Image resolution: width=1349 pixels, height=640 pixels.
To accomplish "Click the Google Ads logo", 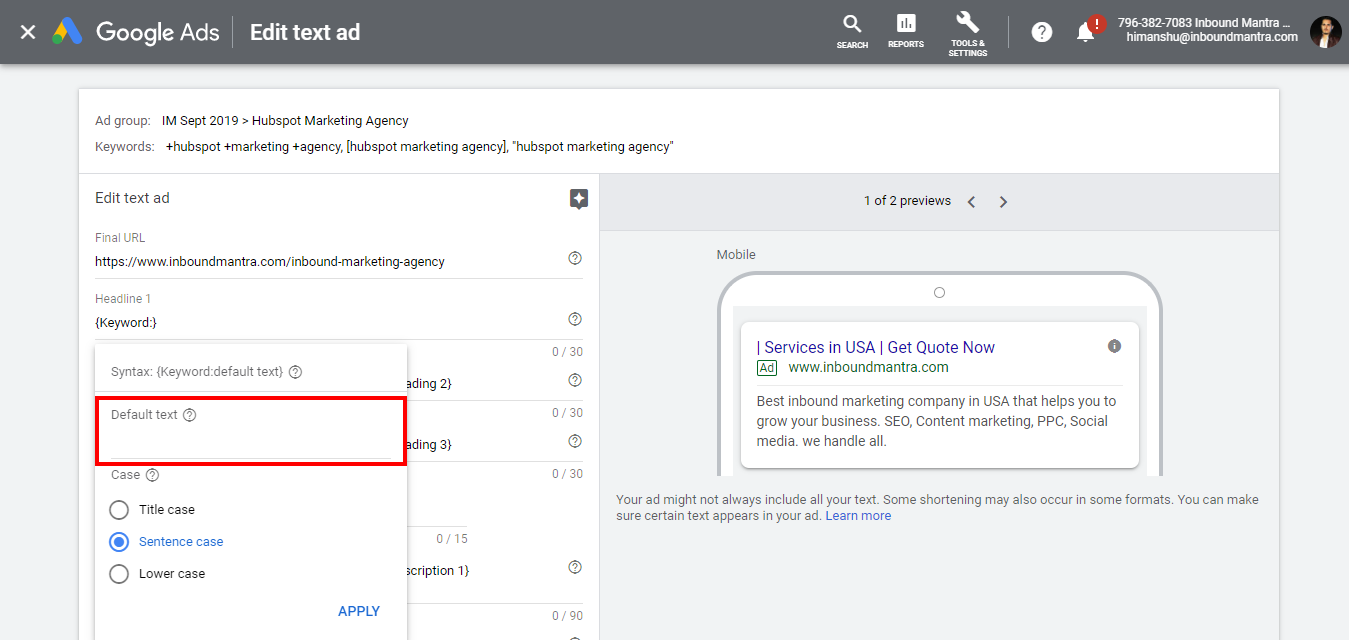I will (136, 32).
